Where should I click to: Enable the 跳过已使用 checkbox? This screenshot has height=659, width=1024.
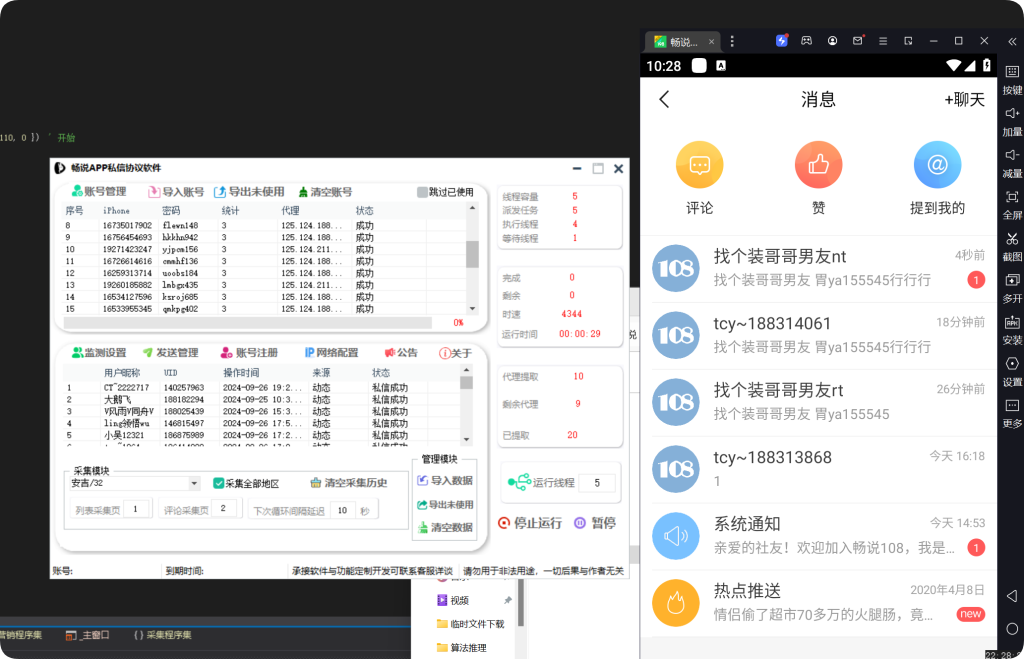pos(423,192)
